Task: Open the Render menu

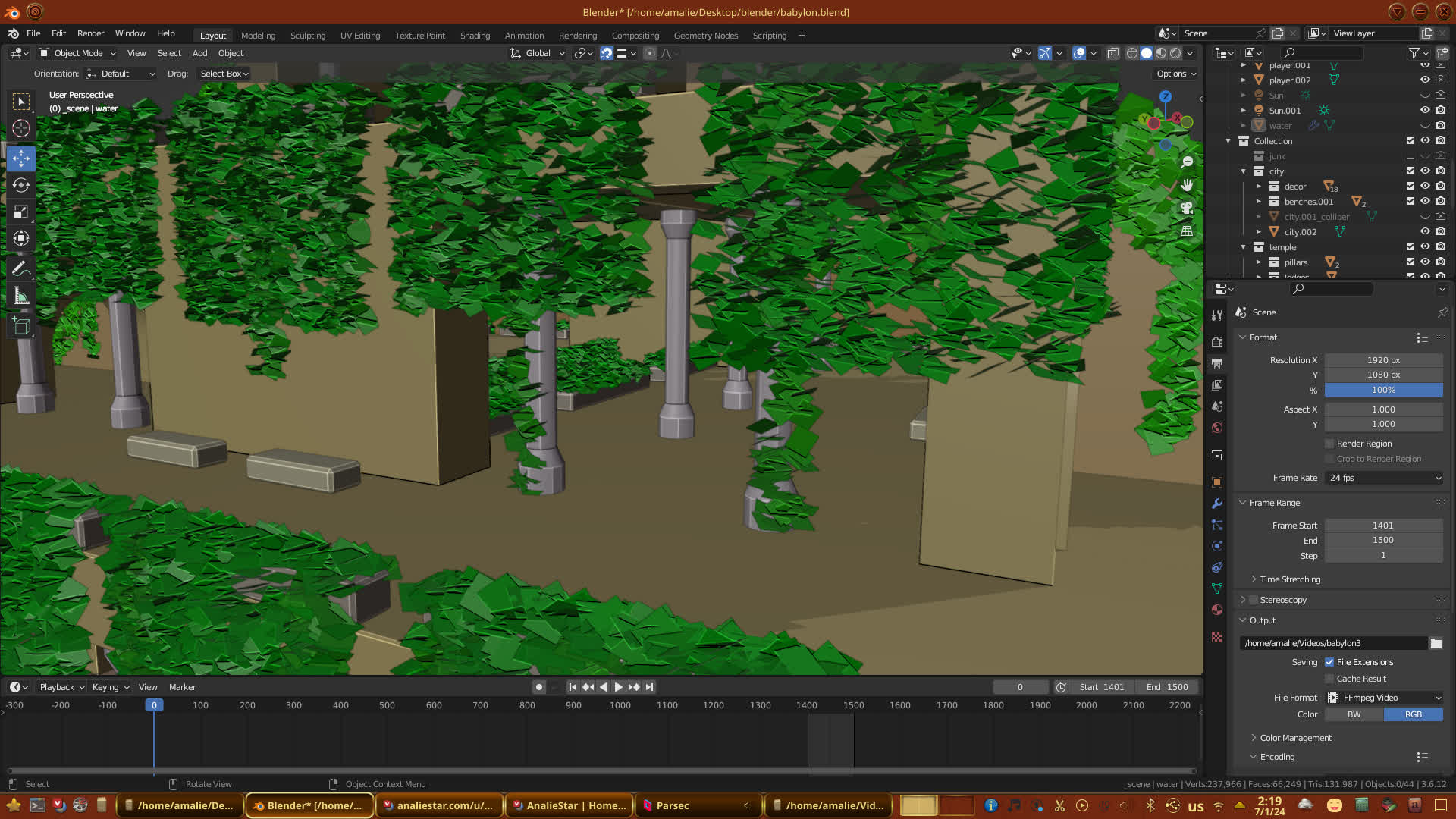Action: [90, 33]
